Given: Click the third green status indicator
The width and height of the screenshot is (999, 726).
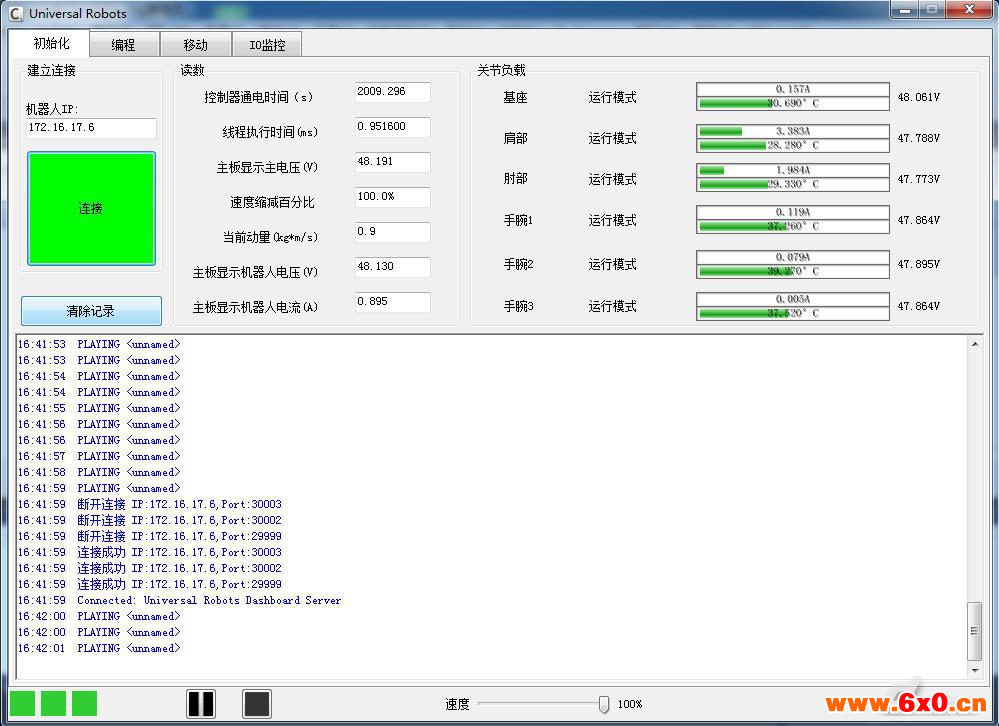Looking at the screenshot, I should (84, 704).
